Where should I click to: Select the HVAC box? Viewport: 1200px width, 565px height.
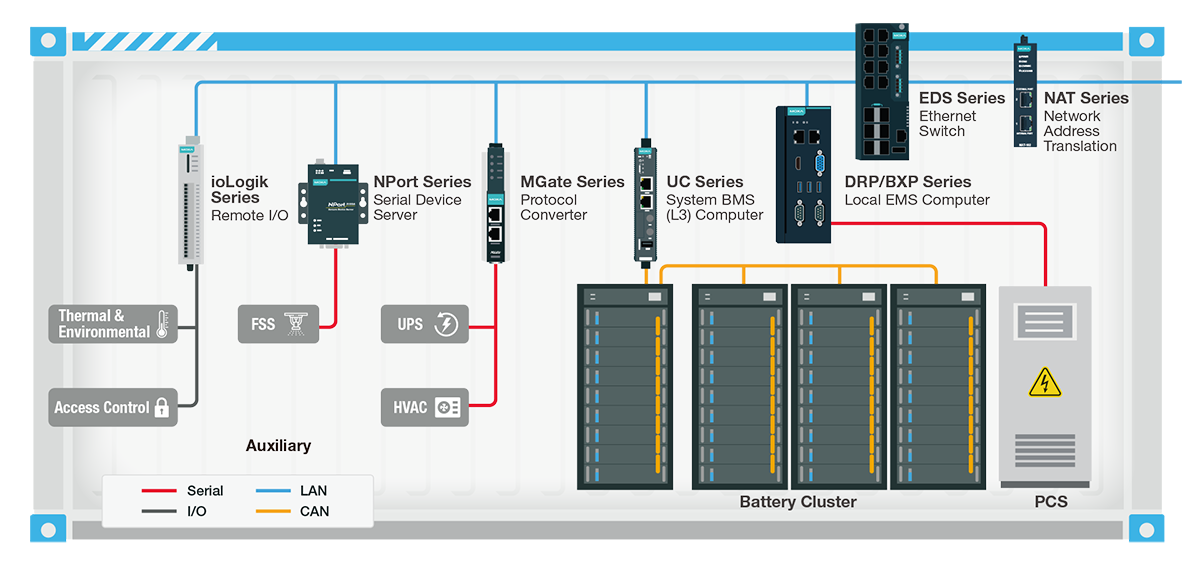pyautogui.click(x=425, y=407)
